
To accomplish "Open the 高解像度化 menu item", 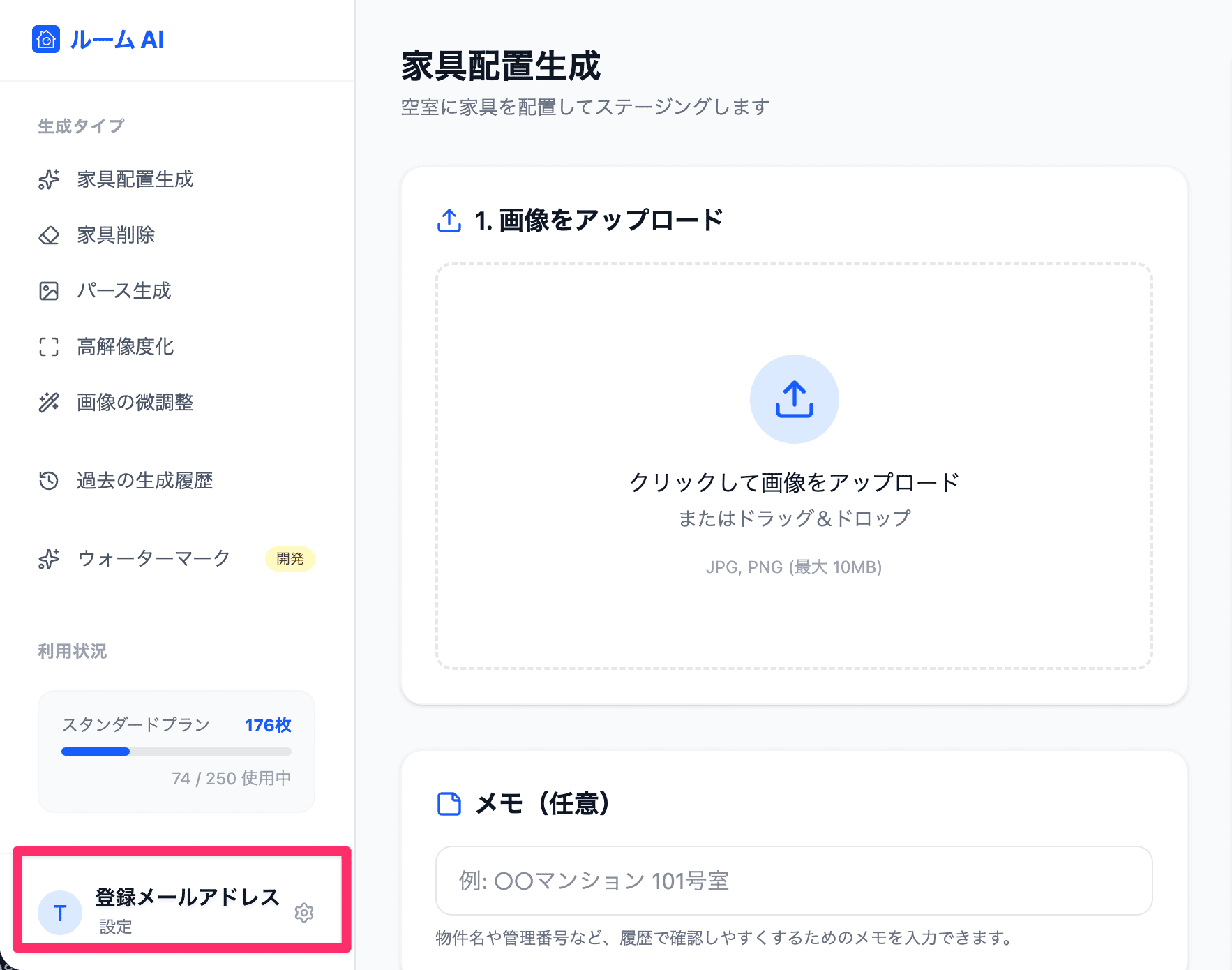I will pos(126,347).
